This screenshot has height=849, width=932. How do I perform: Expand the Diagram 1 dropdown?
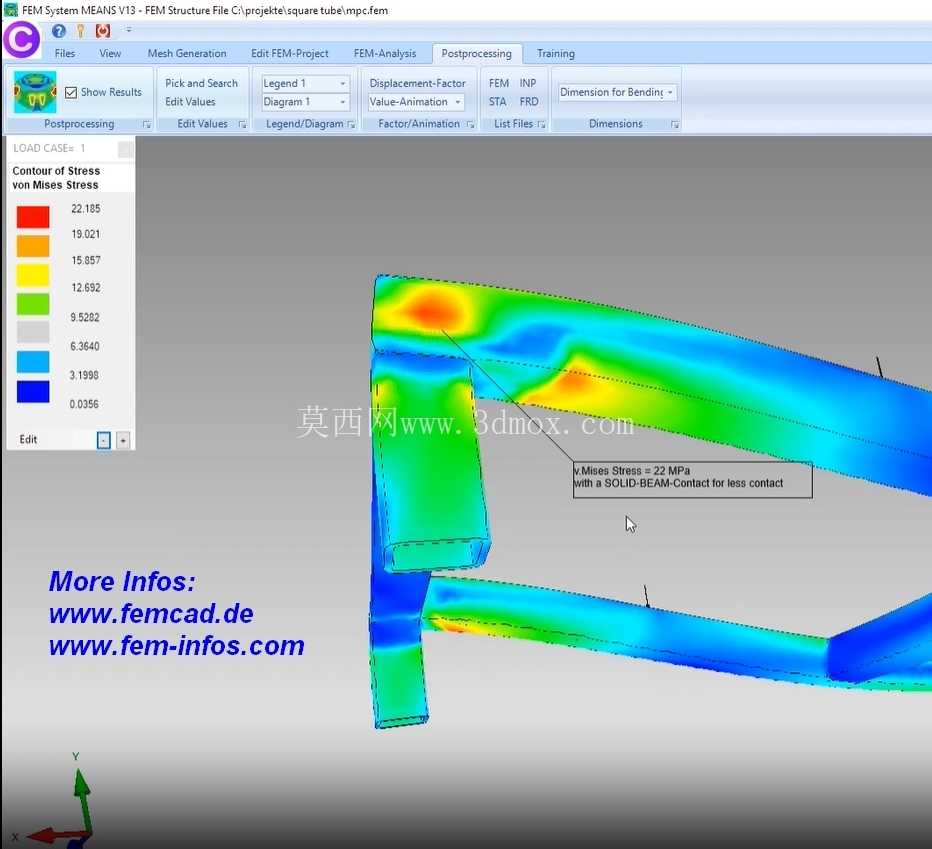[x=343, y=102]
